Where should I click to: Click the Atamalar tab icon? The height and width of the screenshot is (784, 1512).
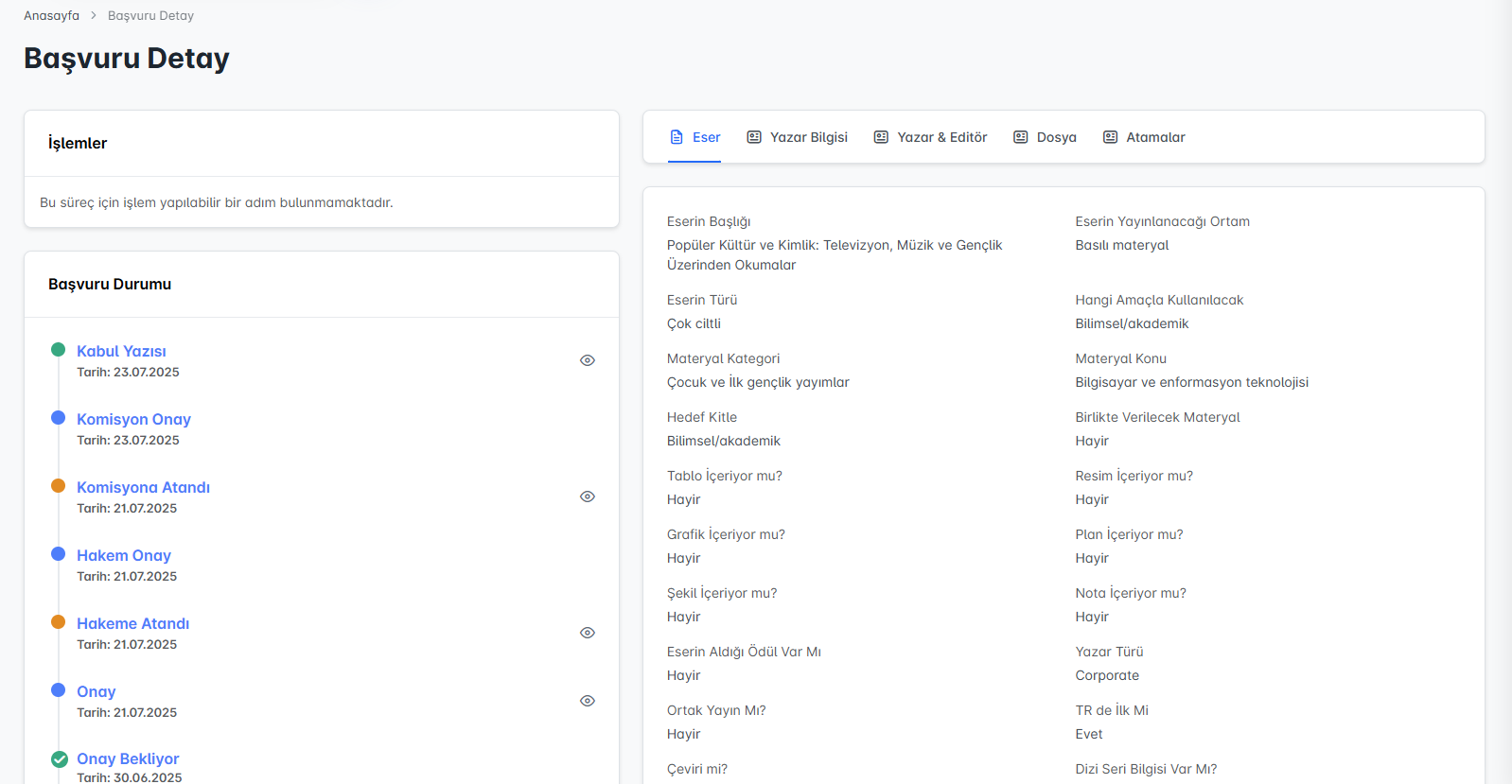coord(1110,137)
